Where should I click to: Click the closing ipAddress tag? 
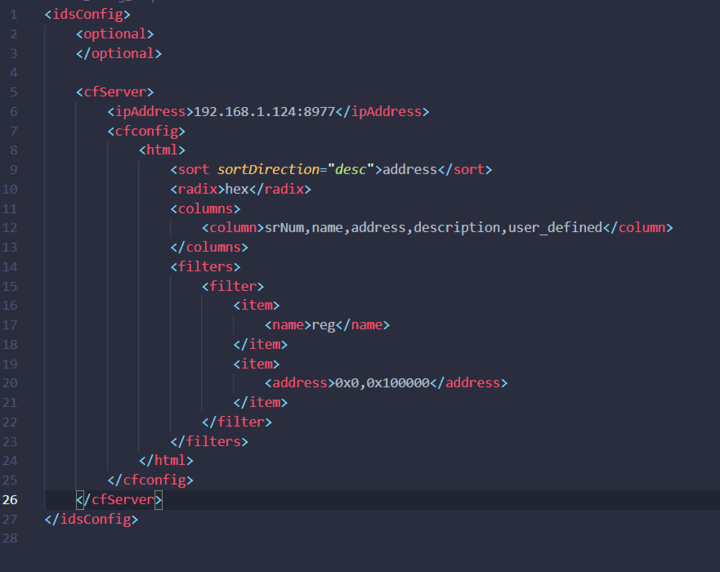382,112
